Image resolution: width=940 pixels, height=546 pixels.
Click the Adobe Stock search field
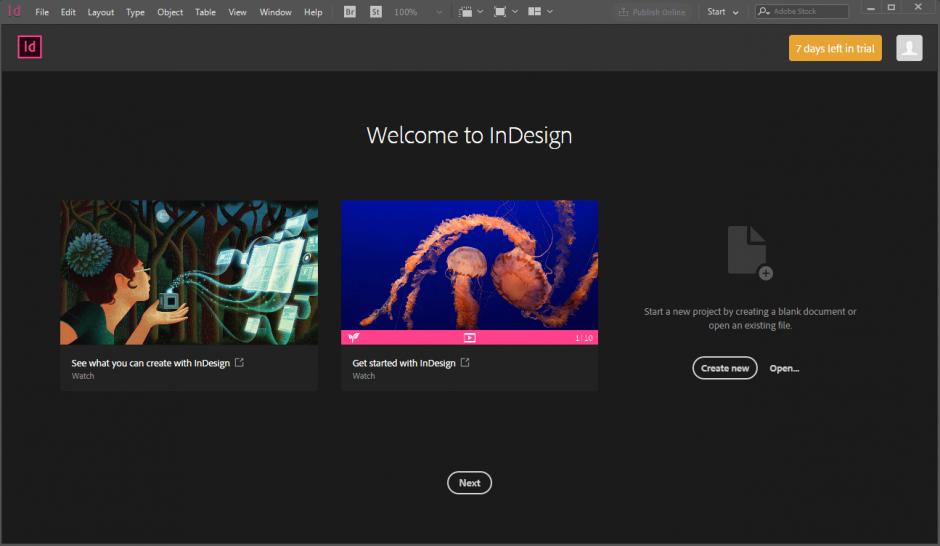coord(802,11)
